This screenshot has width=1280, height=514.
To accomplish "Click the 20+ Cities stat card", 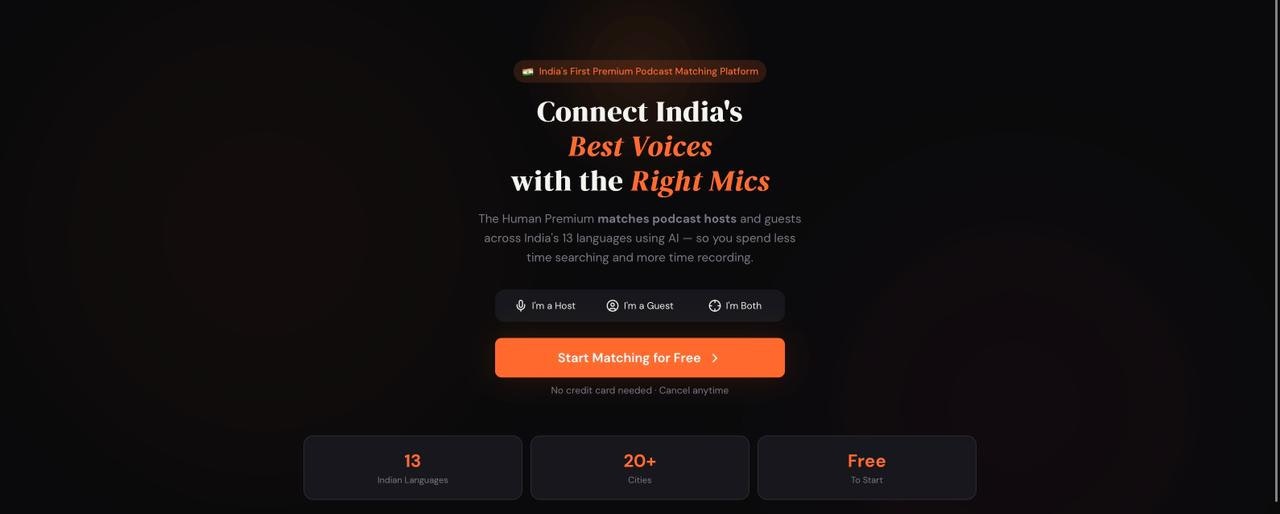I will [640, 467].
